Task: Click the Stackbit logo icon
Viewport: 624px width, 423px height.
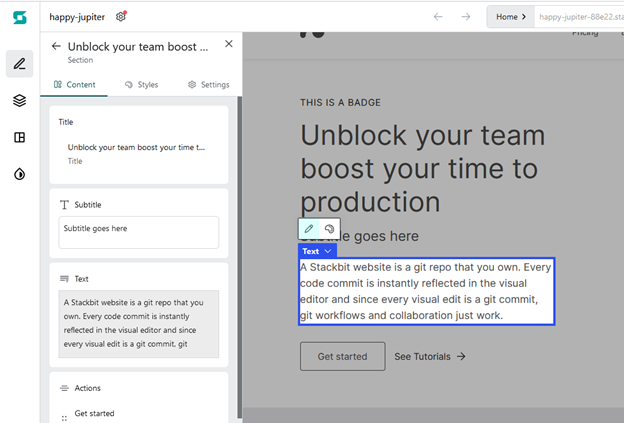Action: click(20, 18)
